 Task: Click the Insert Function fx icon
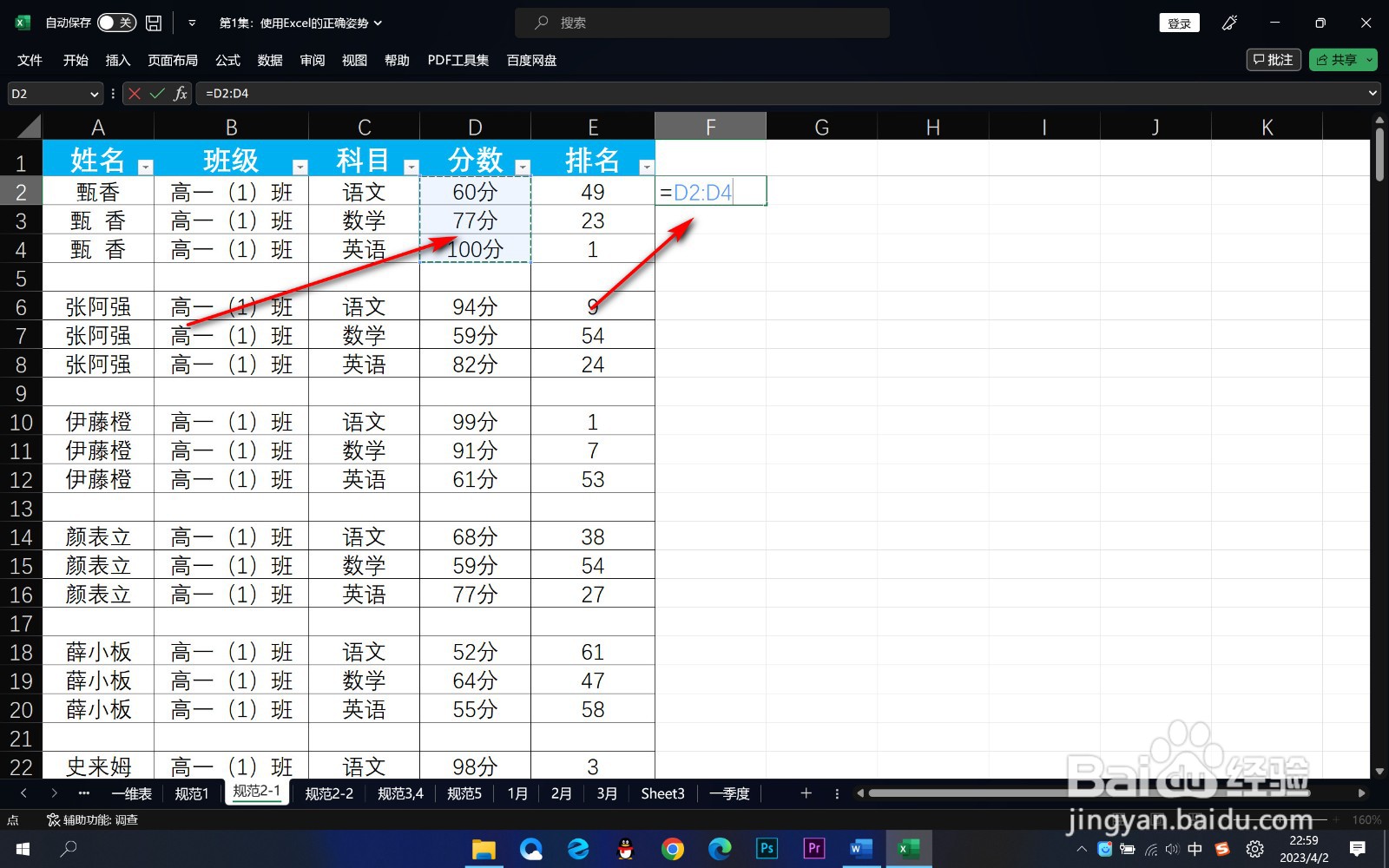[181, 94]
